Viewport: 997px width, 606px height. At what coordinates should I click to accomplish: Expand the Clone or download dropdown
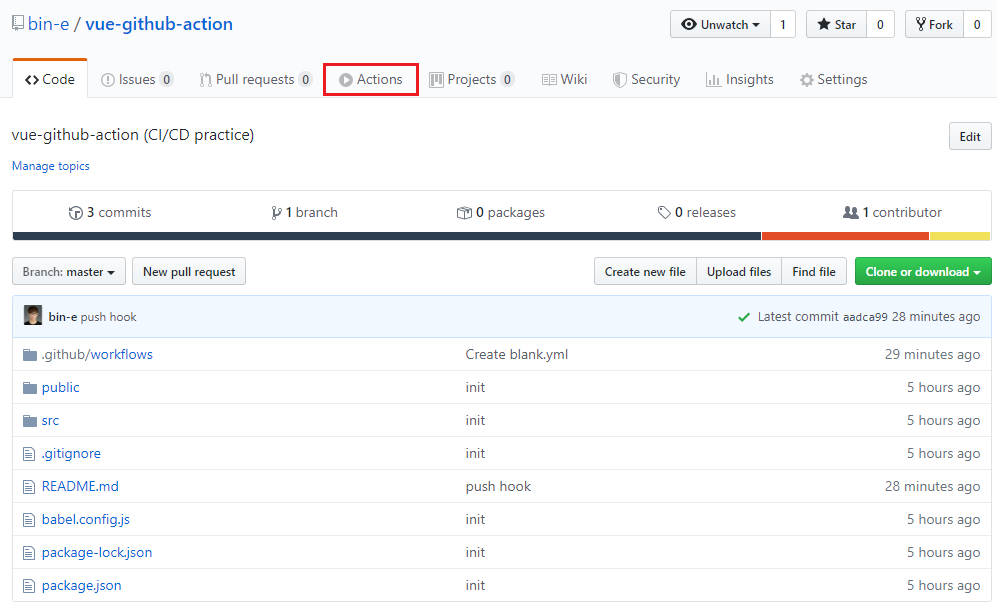pyautogui.click(x=923, y=272)
